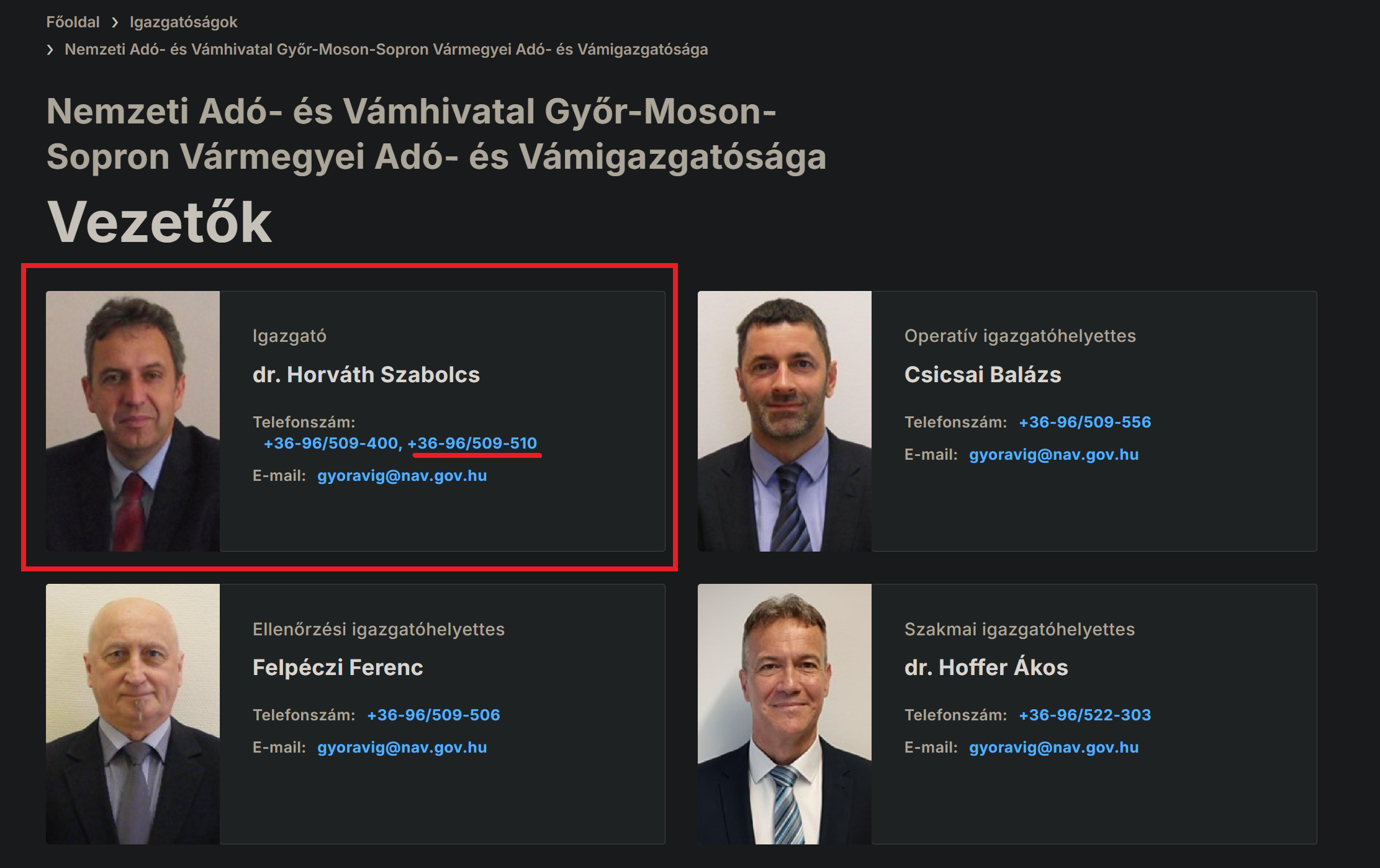Email dr. Horváth Szabolcs via gyoravig address
The width and height of the screenshot is (1380, 868).
coord(402,476)
